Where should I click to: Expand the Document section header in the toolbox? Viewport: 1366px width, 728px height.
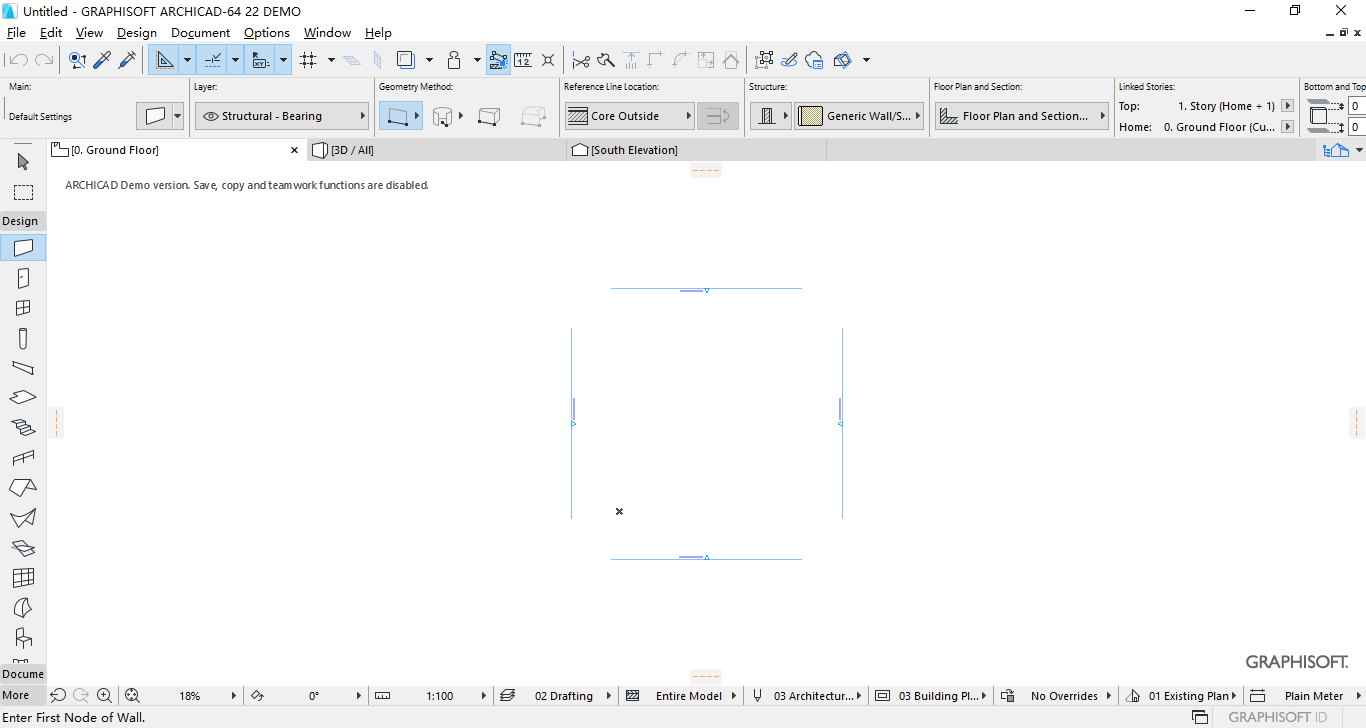point(23,674)
